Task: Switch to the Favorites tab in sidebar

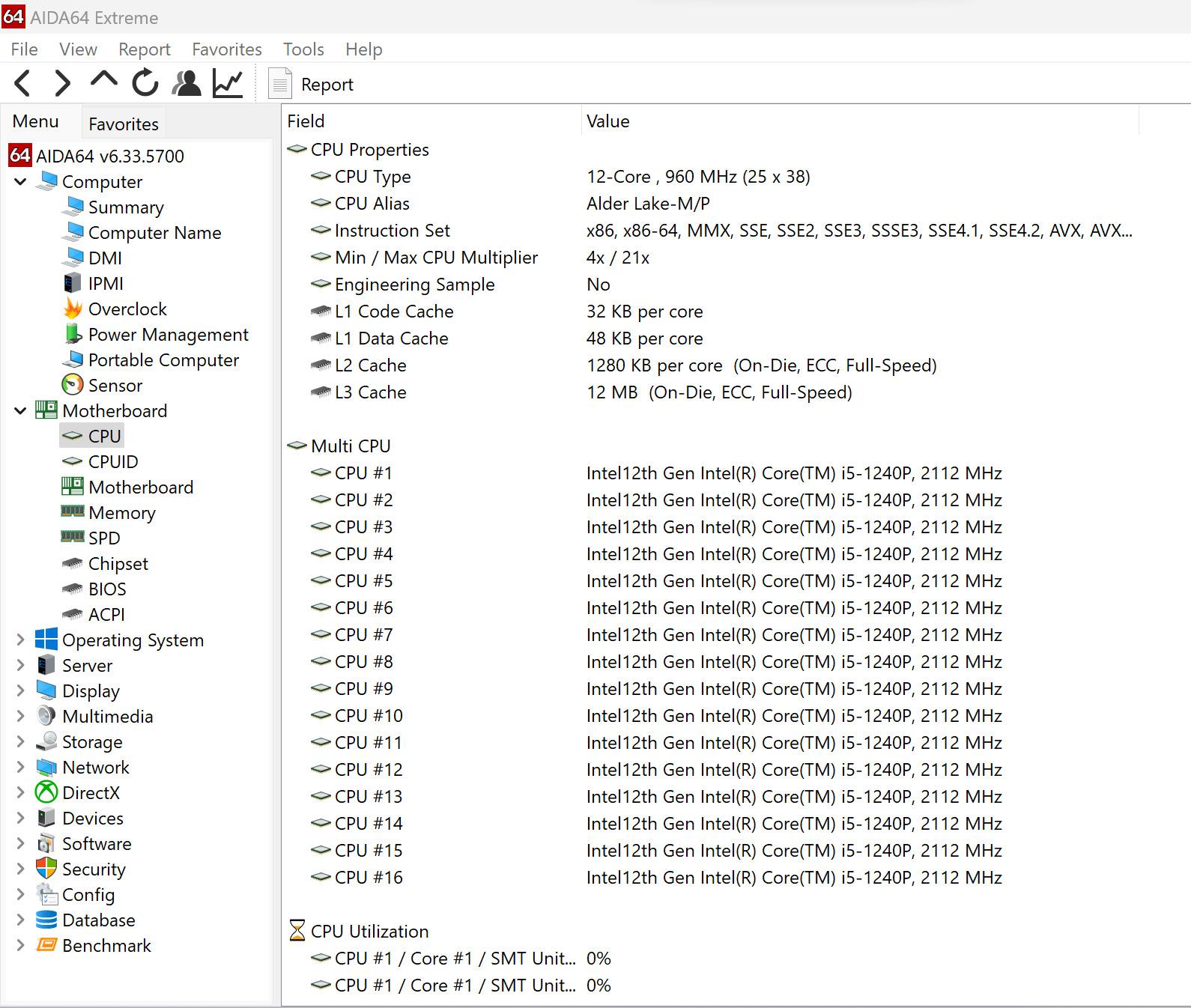Action: (124, 124)
